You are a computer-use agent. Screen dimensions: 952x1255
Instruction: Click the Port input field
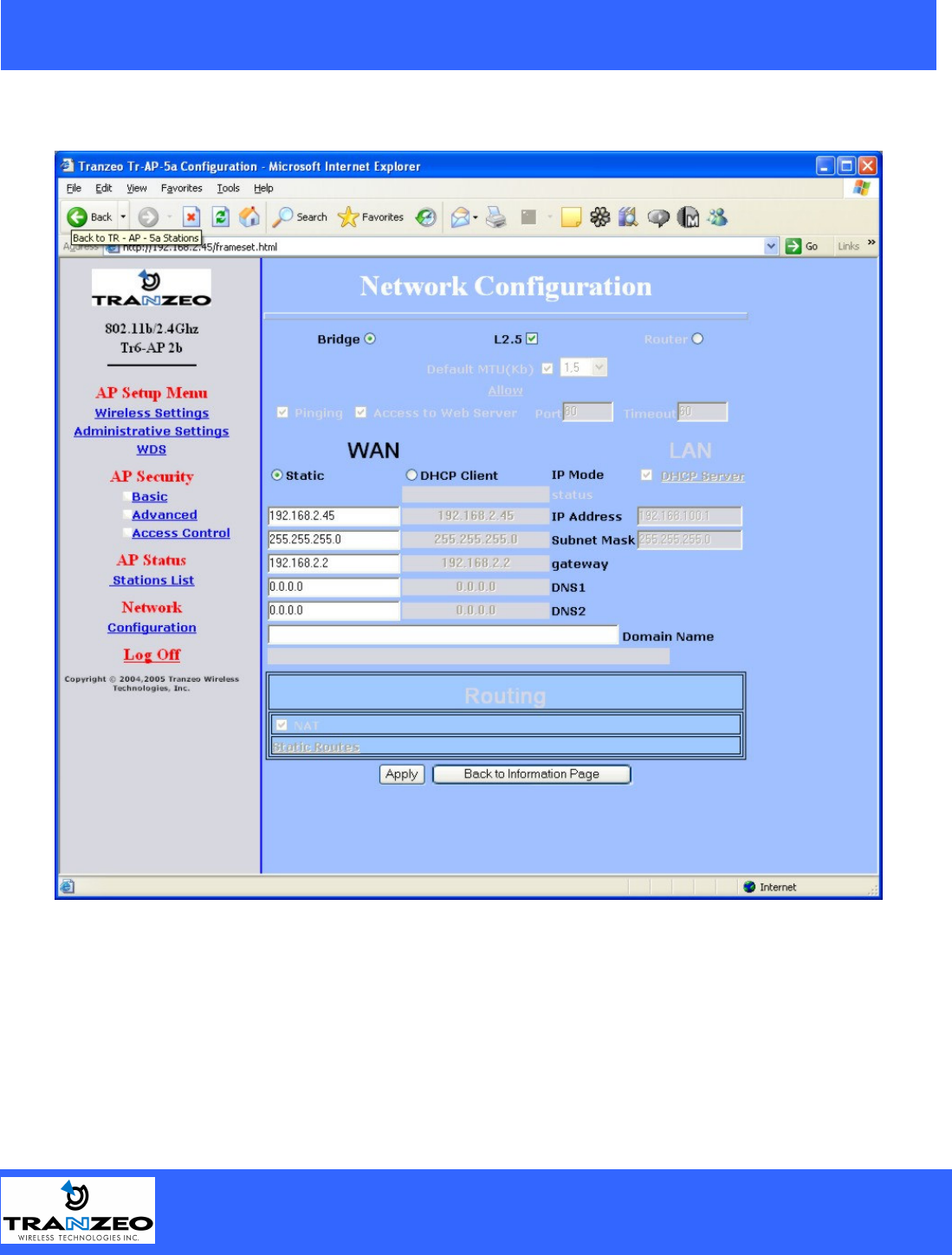587,411
